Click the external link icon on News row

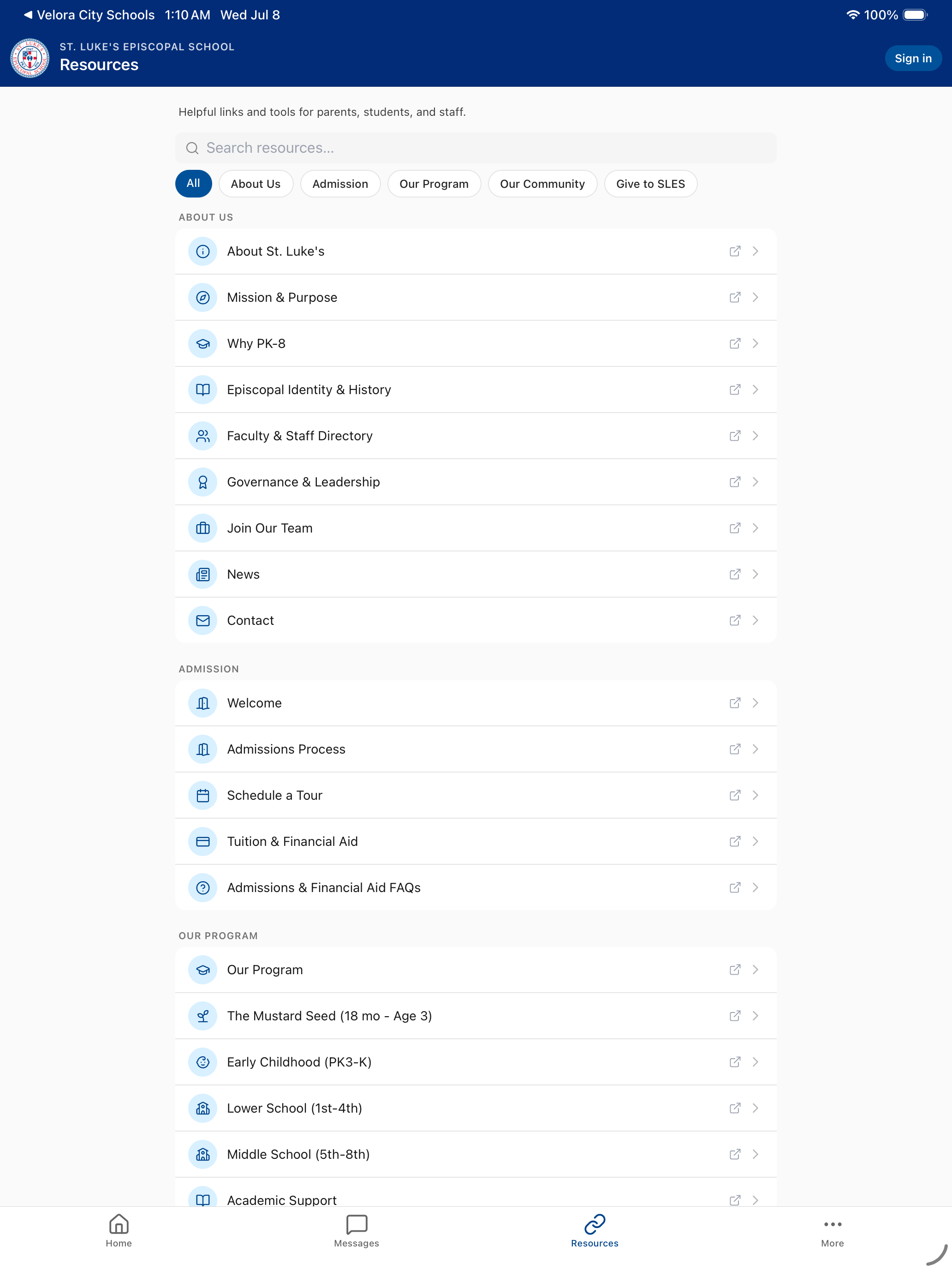pos(734,574)
